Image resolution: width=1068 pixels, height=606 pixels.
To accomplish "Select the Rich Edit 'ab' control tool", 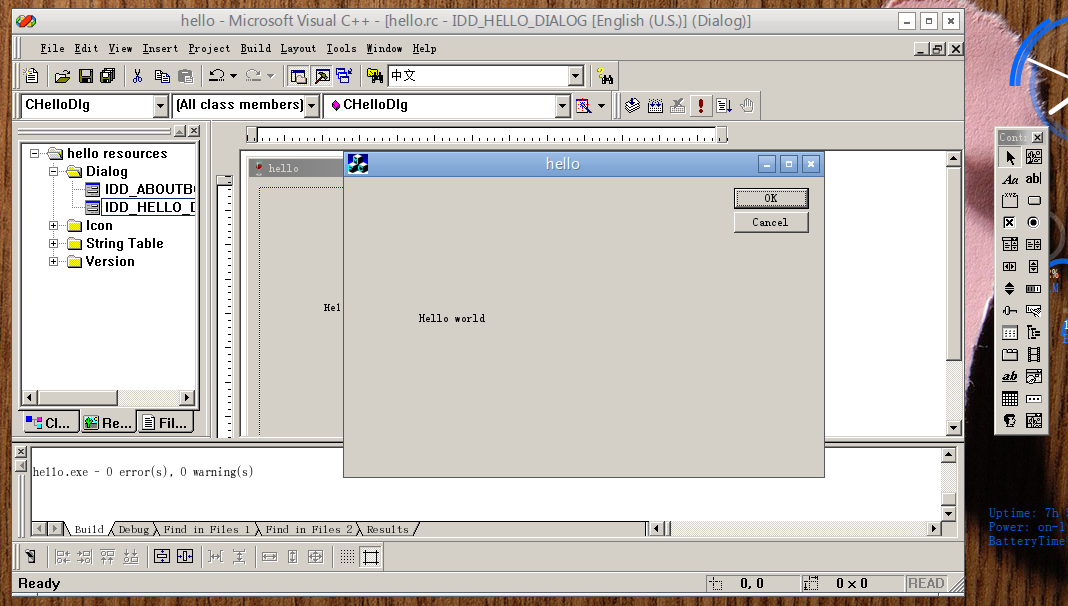I will point(1010,377).
